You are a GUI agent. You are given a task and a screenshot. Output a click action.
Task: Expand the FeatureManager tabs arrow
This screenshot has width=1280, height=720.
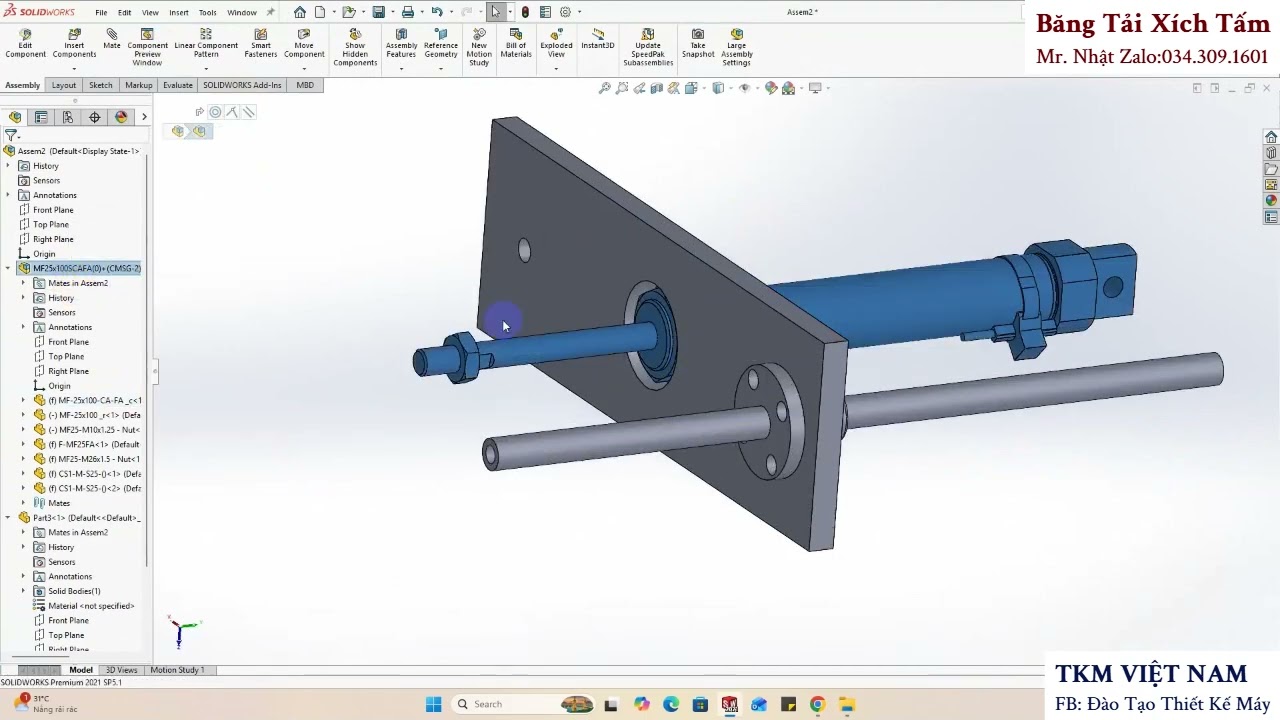(144, 117)
